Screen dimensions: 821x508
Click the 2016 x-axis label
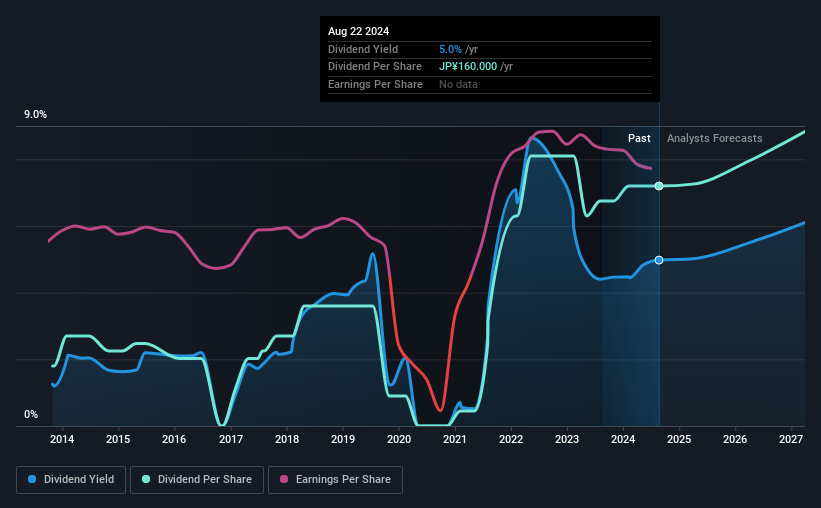[174, 439]
